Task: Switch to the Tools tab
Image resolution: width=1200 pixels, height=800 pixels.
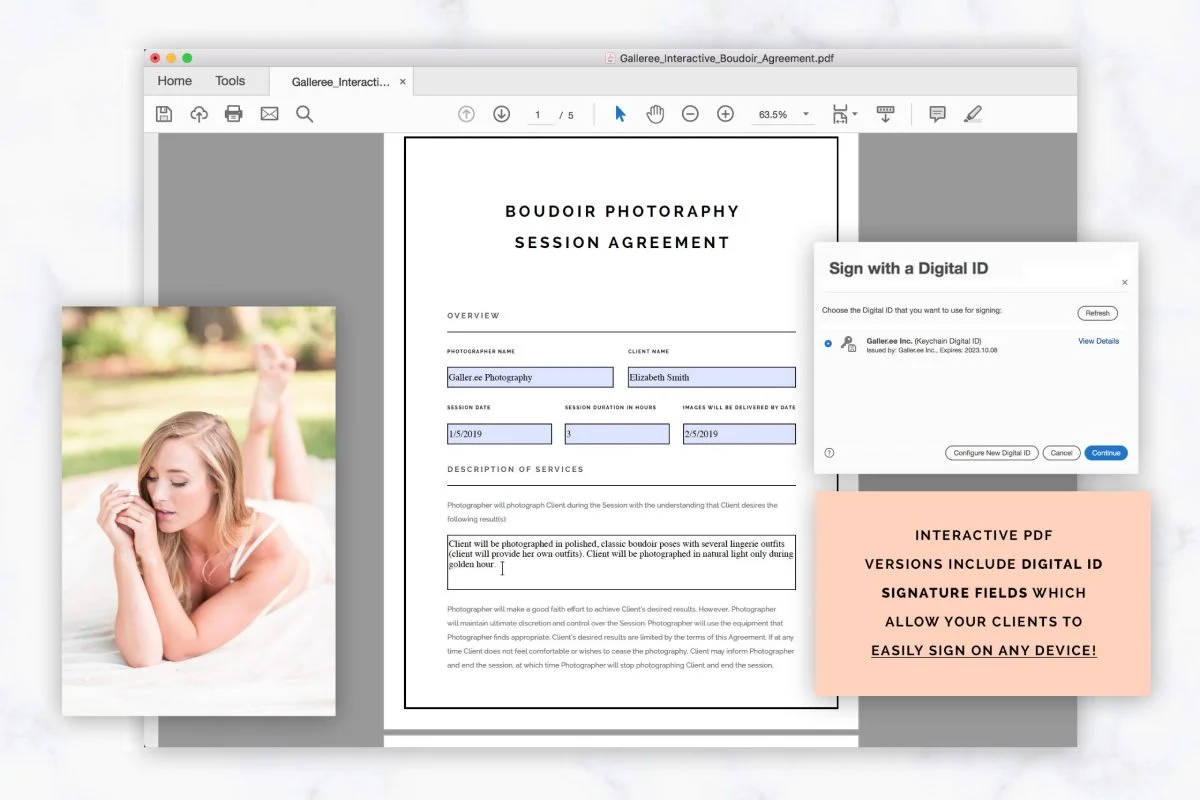Action: pos(230,81)
